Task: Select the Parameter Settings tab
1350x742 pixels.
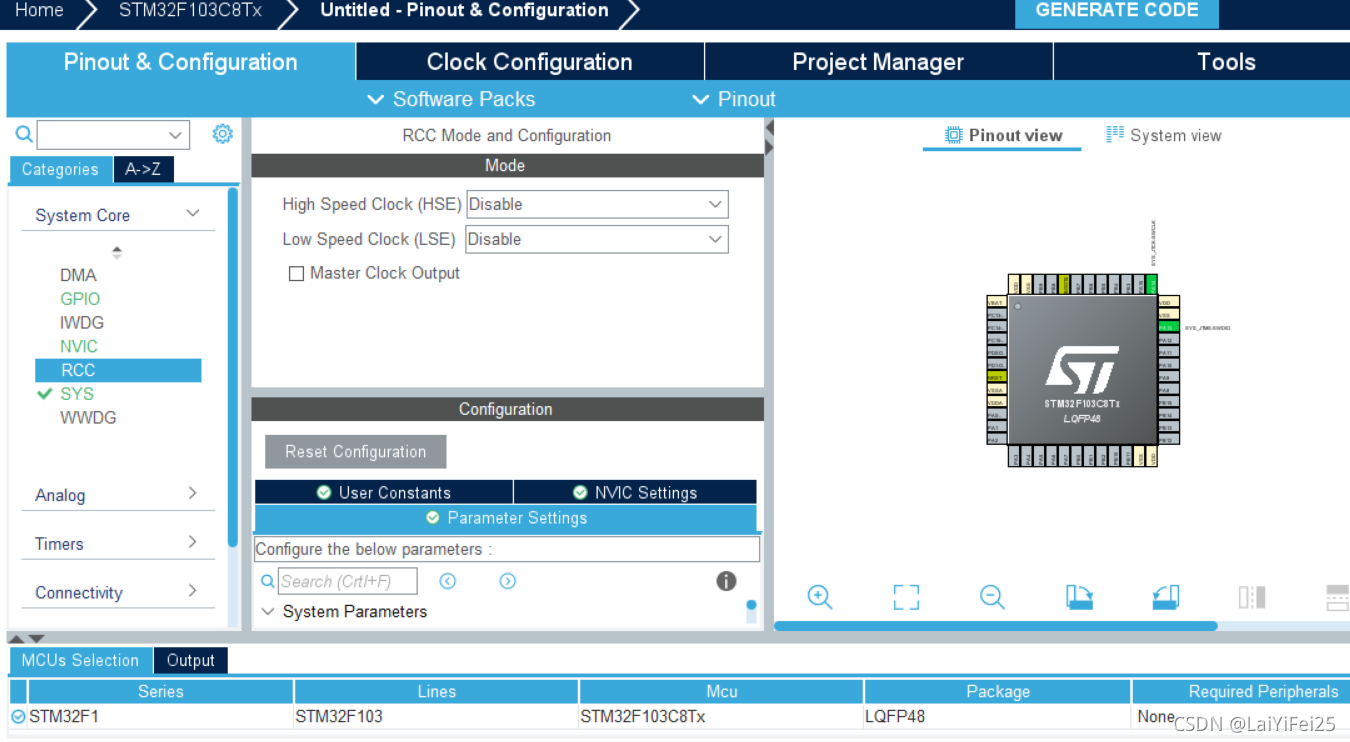Action: [x=506, y=518]
